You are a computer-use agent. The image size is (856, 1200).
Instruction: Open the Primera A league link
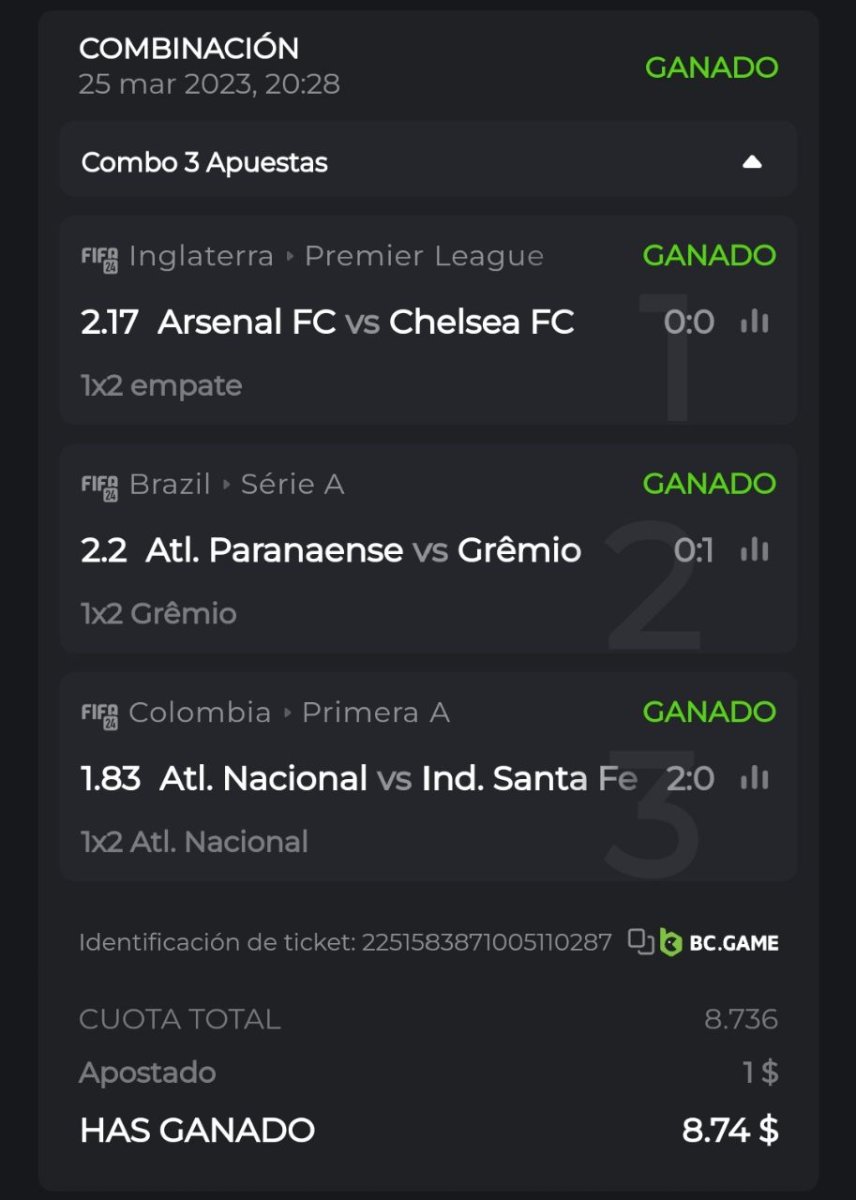[375, 712]
